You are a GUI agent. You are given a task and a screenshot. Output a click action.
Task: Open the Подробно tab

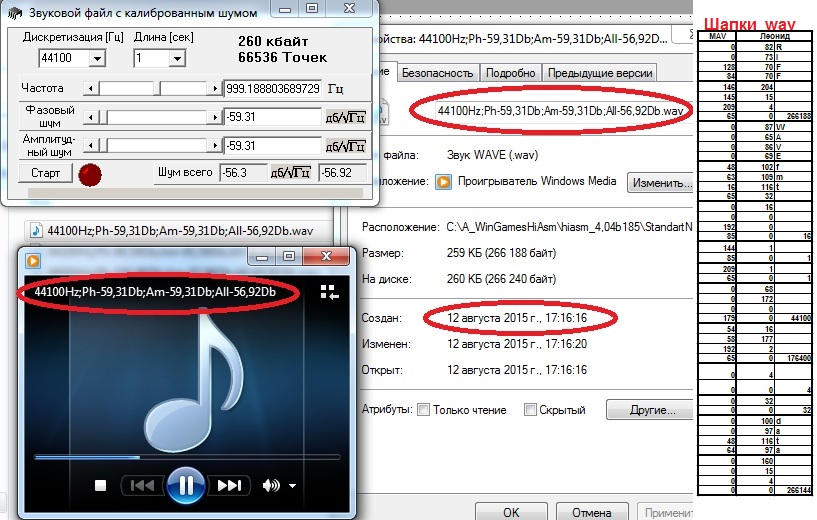click(510, 73)
